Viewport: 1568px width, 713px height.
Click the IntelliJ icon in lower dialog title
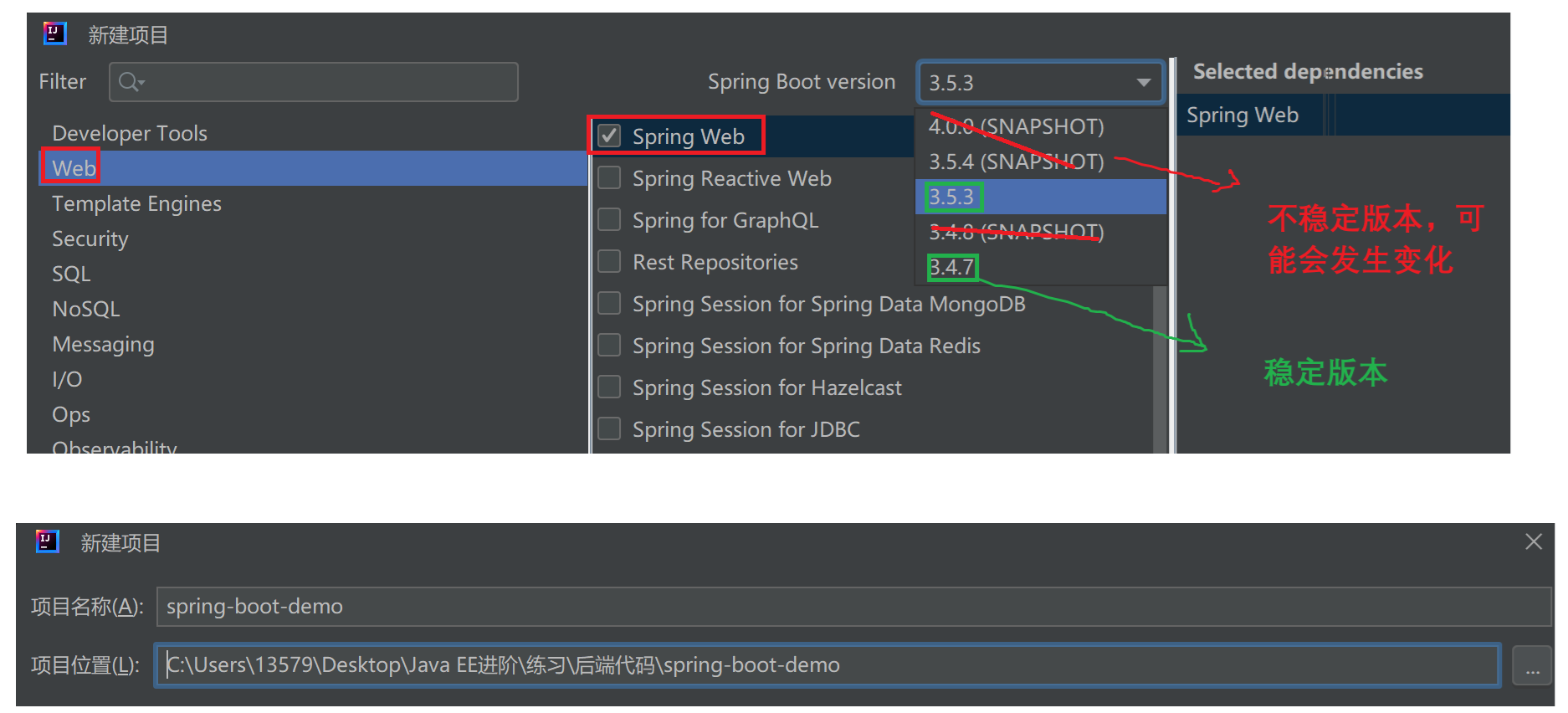coord(48,541)
